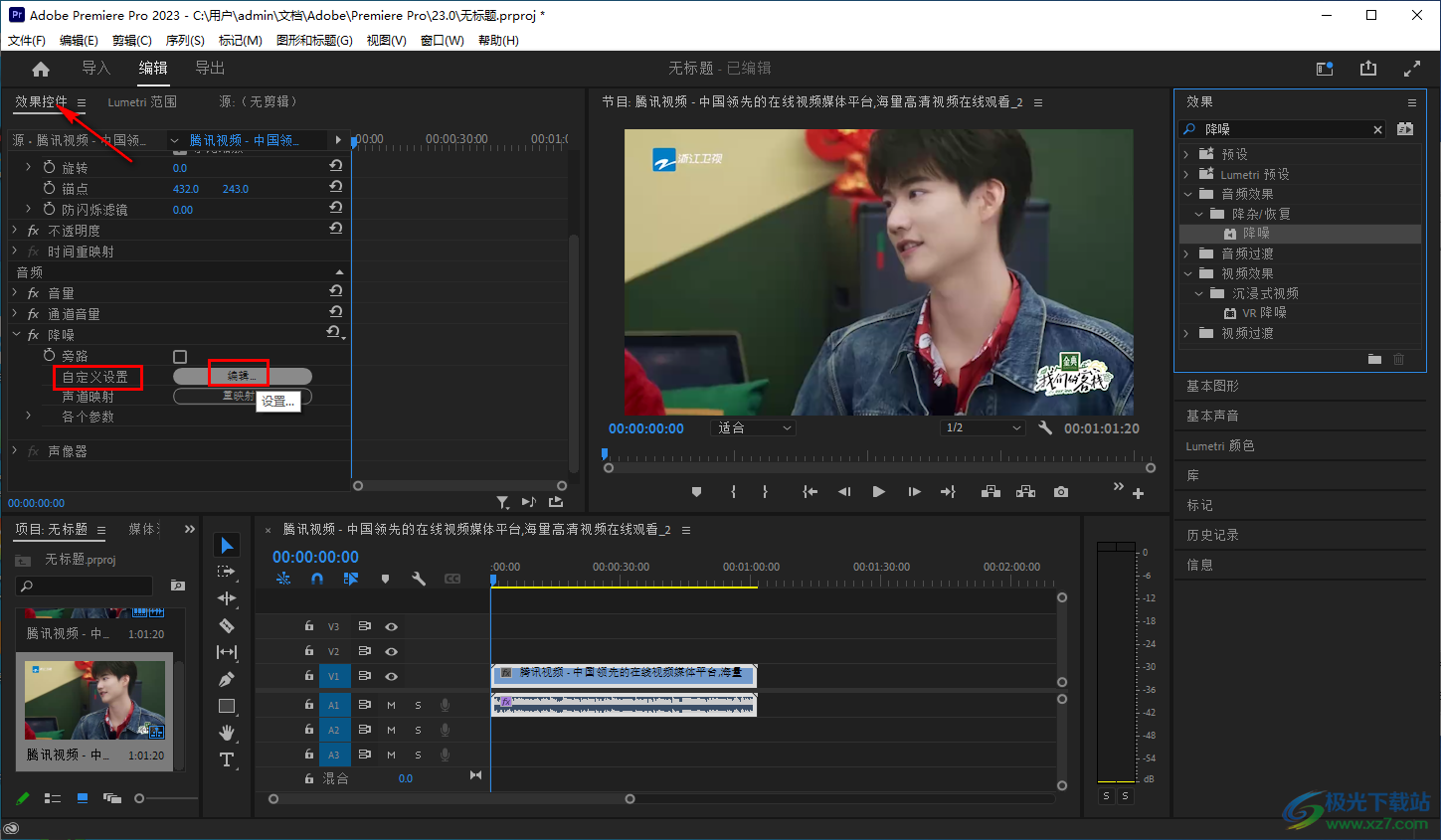This screenshot has height=840, width=1441.
Task: Open the 基本图形 panel
Action: click(x=1212, y=386)
